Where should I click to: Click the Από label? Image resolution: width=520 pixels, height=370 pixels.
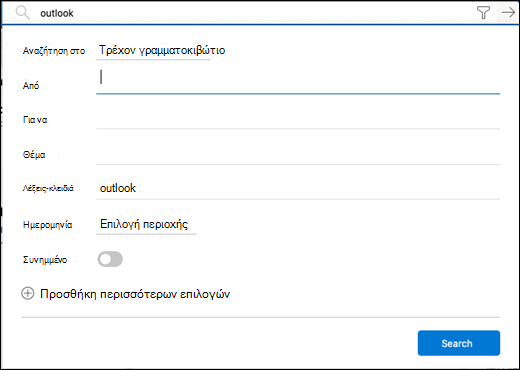pyautogui.click(x=31, y=86)
